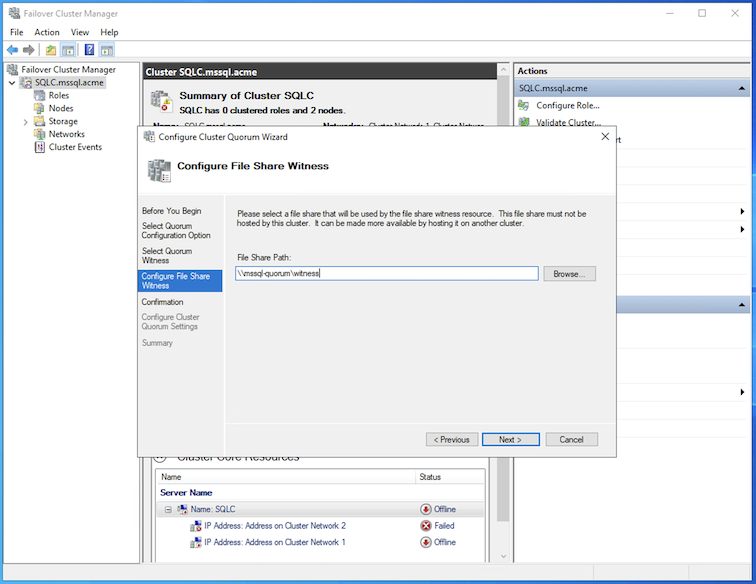The width and height of the screenshot is (756, 584).
Task: Open the View menu
Action: pyautogui.click(x=80, y=32)
